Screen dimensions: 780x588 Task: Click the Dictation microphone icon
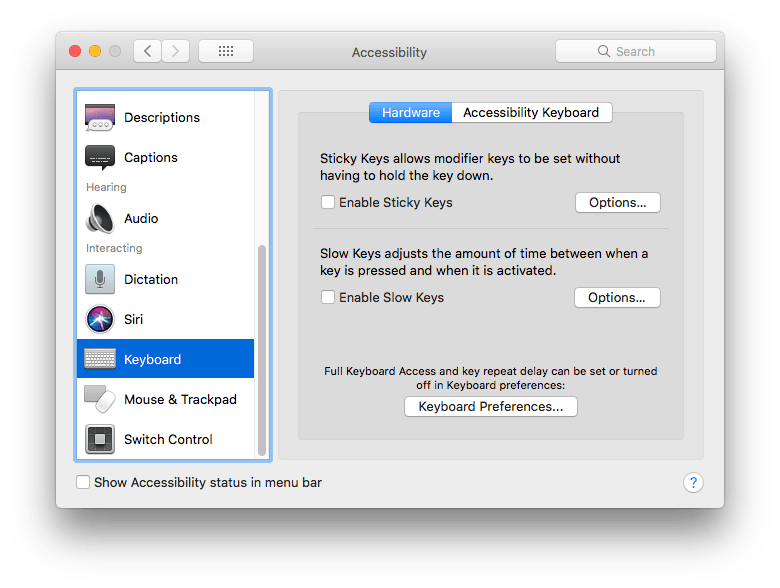(x=100, y=280)
